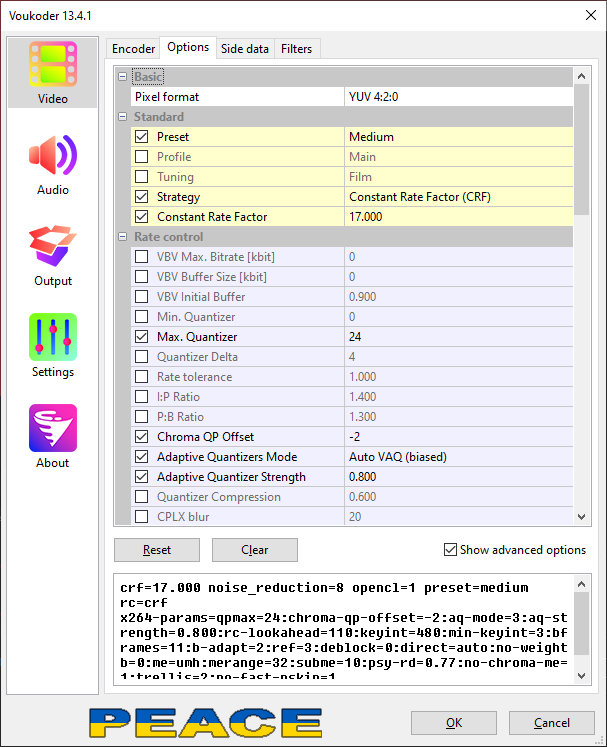This screenshot has width=607, height=747.
Task: Uncheck Show advanced options
Action: coord(450,550)
